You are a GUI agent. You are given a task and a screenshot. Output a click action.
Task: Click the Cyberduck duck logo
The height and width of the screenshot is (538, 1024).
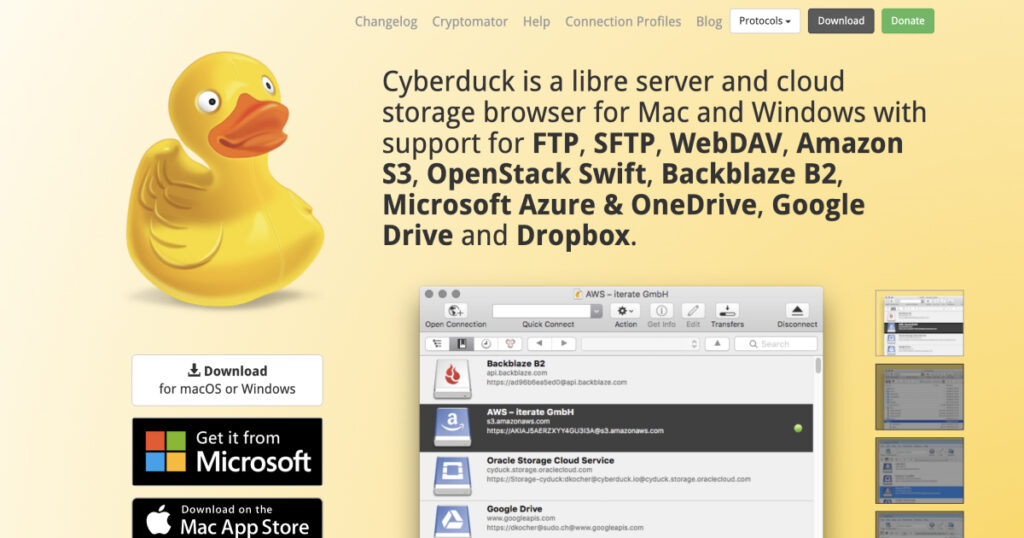coord(225,180)
